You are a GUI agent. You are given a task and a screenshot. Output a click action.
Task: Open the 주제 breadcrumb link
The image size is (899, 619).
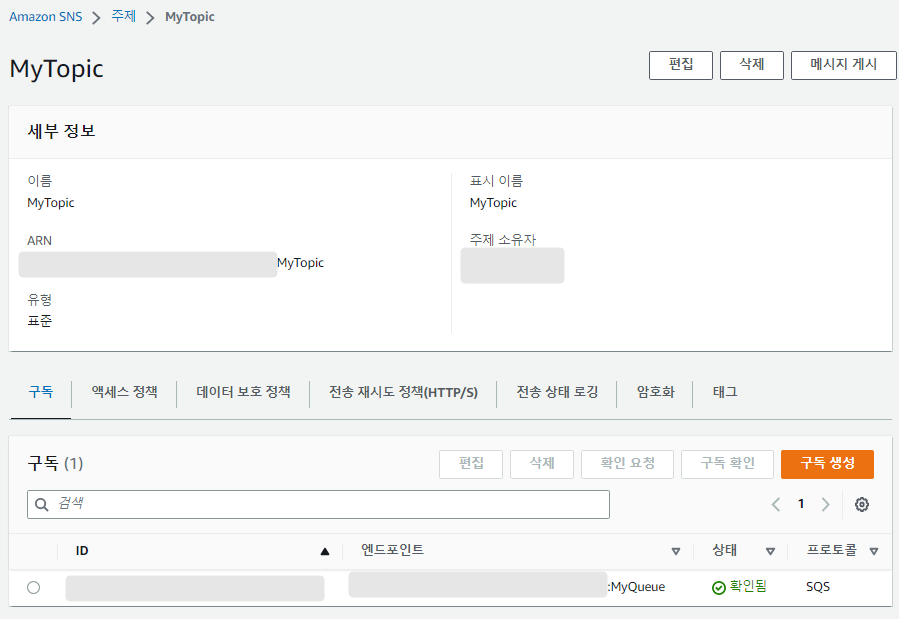pyautogui.click(x=123, y=16)
